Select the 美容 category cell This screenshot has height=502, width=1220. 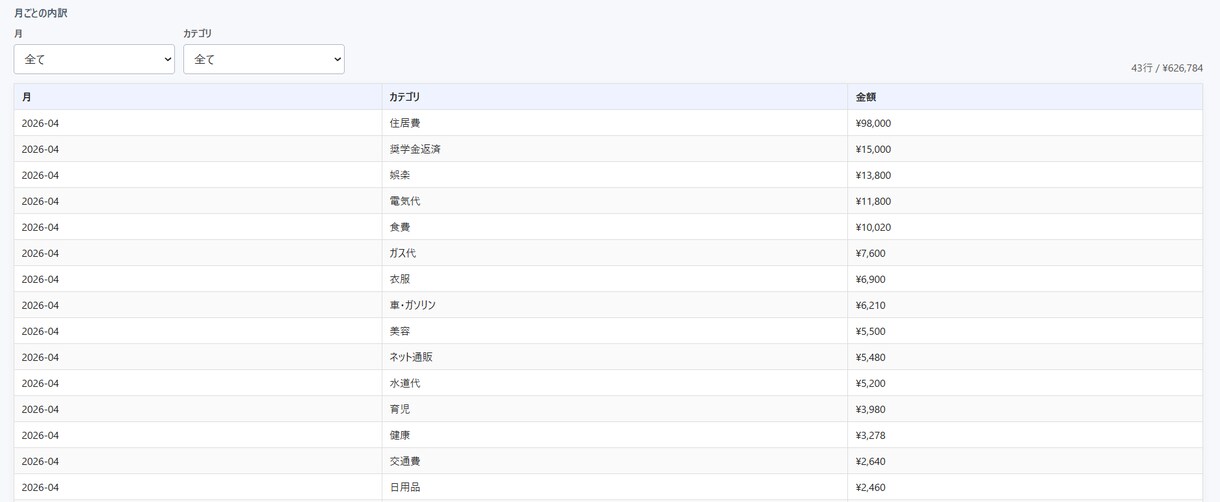615,331
